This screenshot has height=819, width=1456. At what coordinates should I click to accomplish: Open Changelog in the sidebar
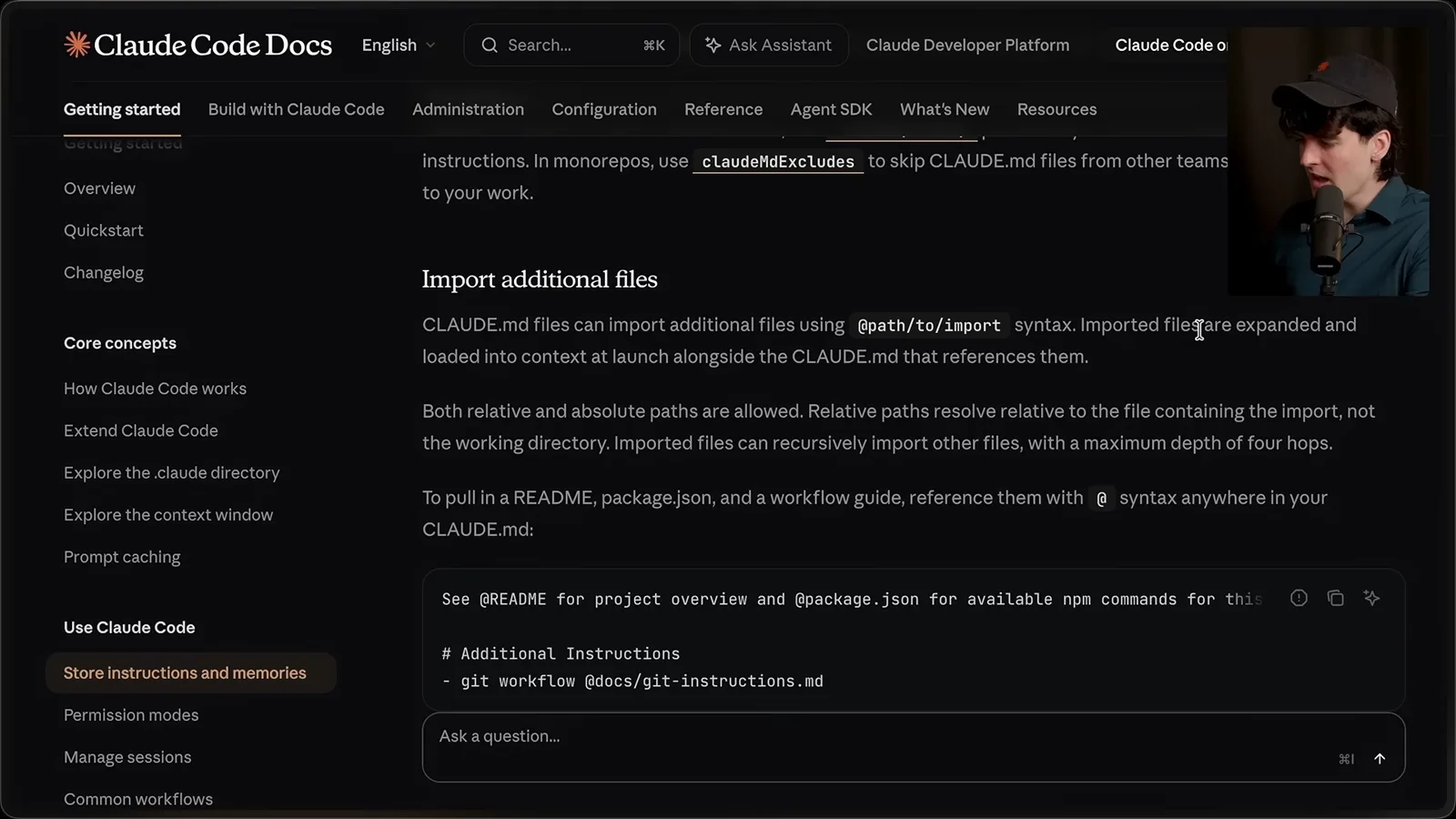[104, 273]
